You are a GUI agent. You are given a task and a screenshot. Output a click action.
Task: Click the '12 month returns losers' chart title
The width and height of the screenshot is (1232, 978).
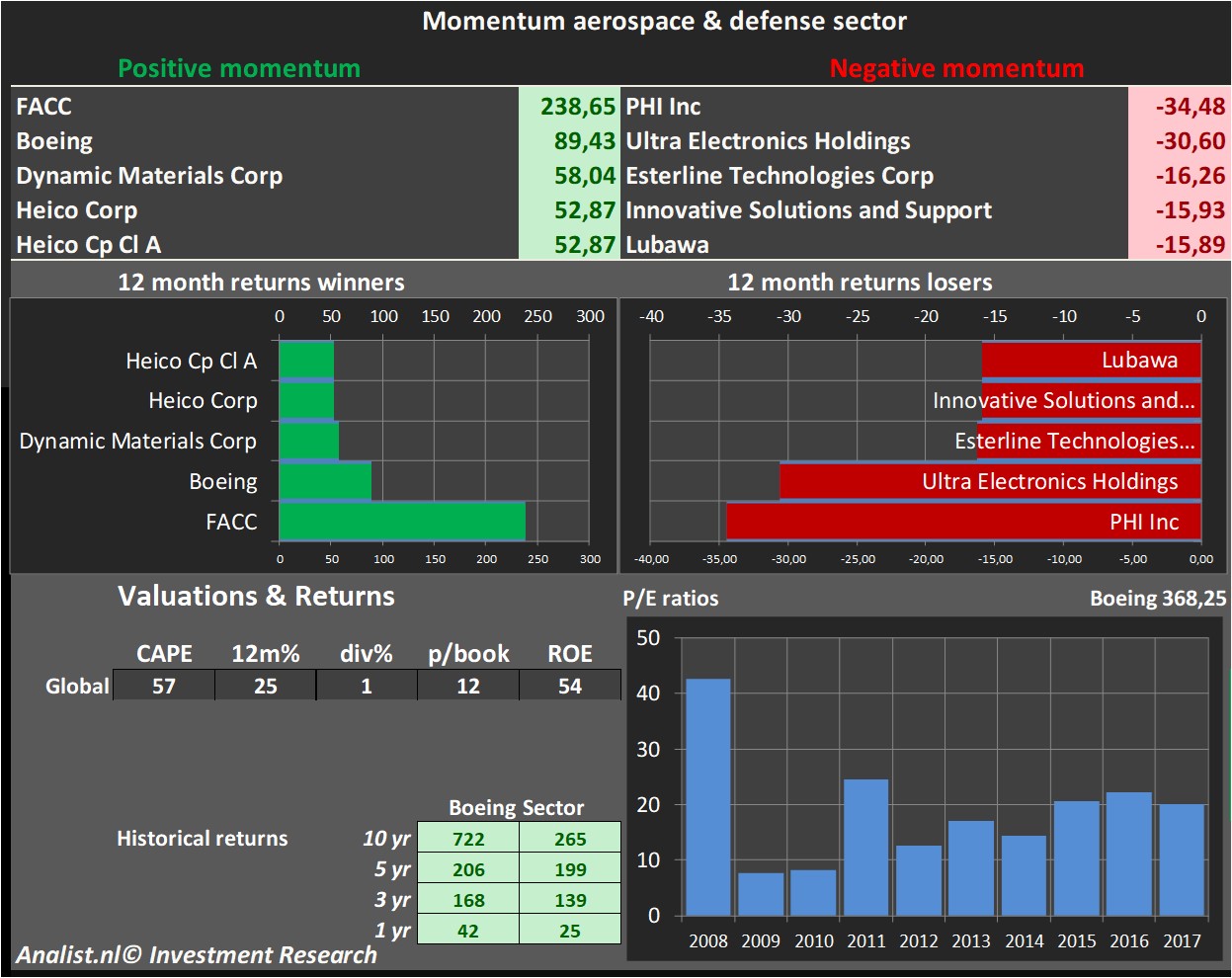pos(860,283)
